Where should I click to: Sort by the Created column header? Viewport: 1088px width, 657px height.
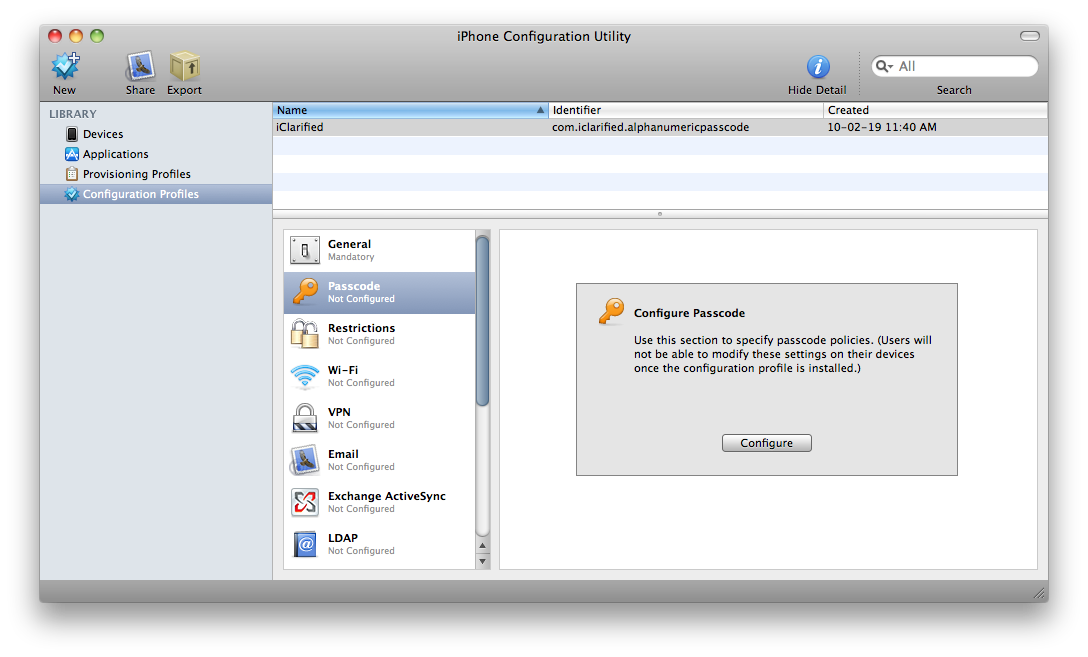(x=935, y=110)
